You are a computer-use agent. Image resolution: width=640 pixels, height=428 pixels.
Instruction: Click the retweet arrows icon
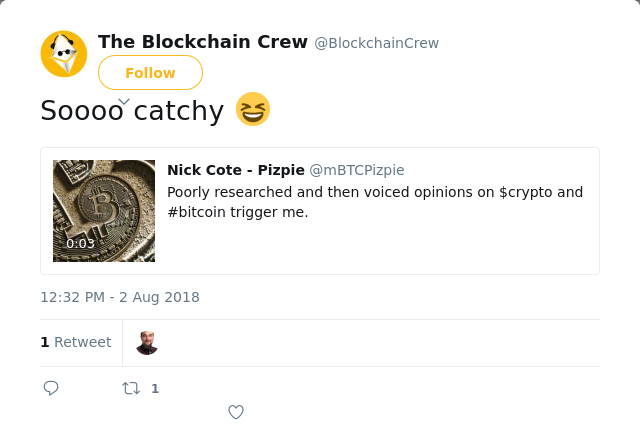pos(131,388)
